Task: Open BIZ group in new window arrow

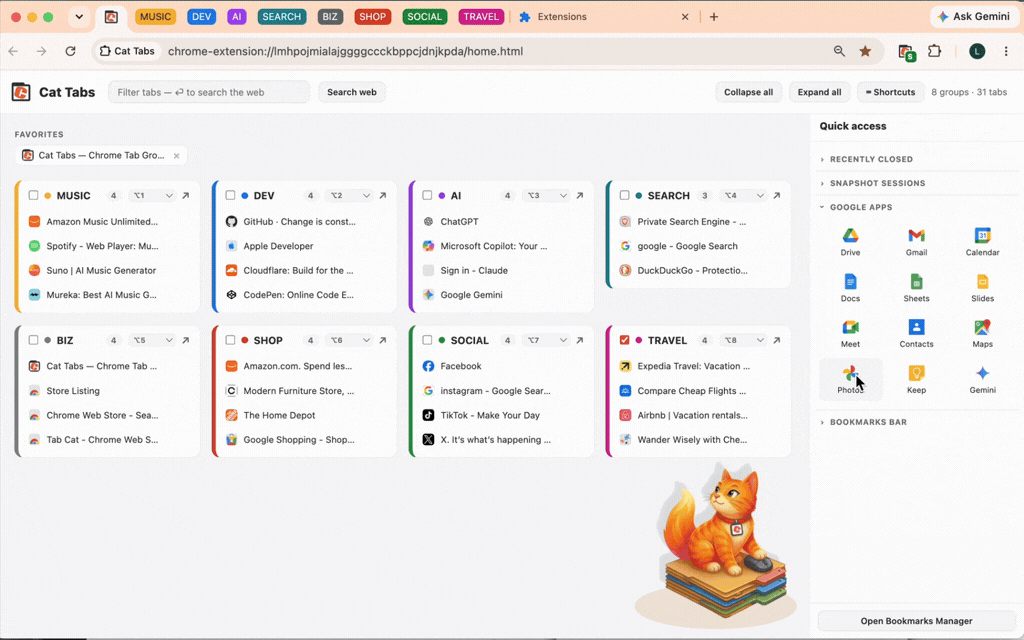Action: click(185, 340)
